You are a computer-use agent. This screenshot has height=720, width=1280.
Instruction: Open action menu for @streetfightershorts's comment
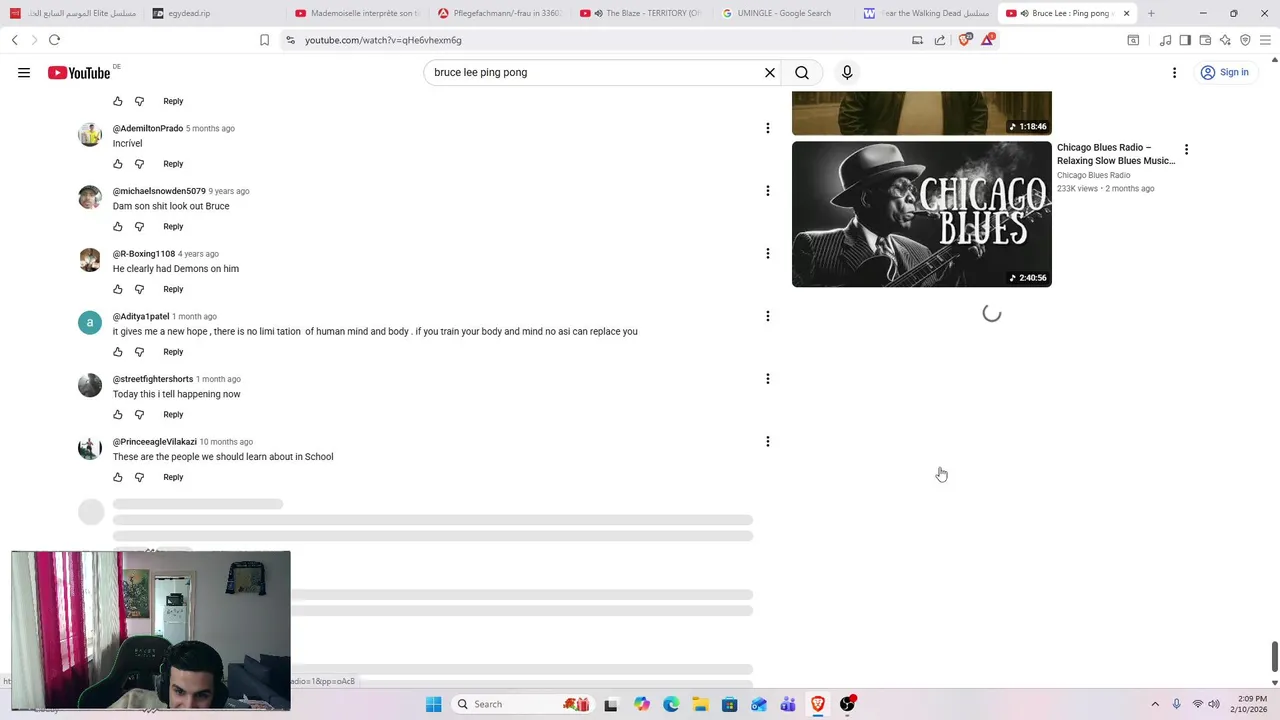[x=768, y=379]
